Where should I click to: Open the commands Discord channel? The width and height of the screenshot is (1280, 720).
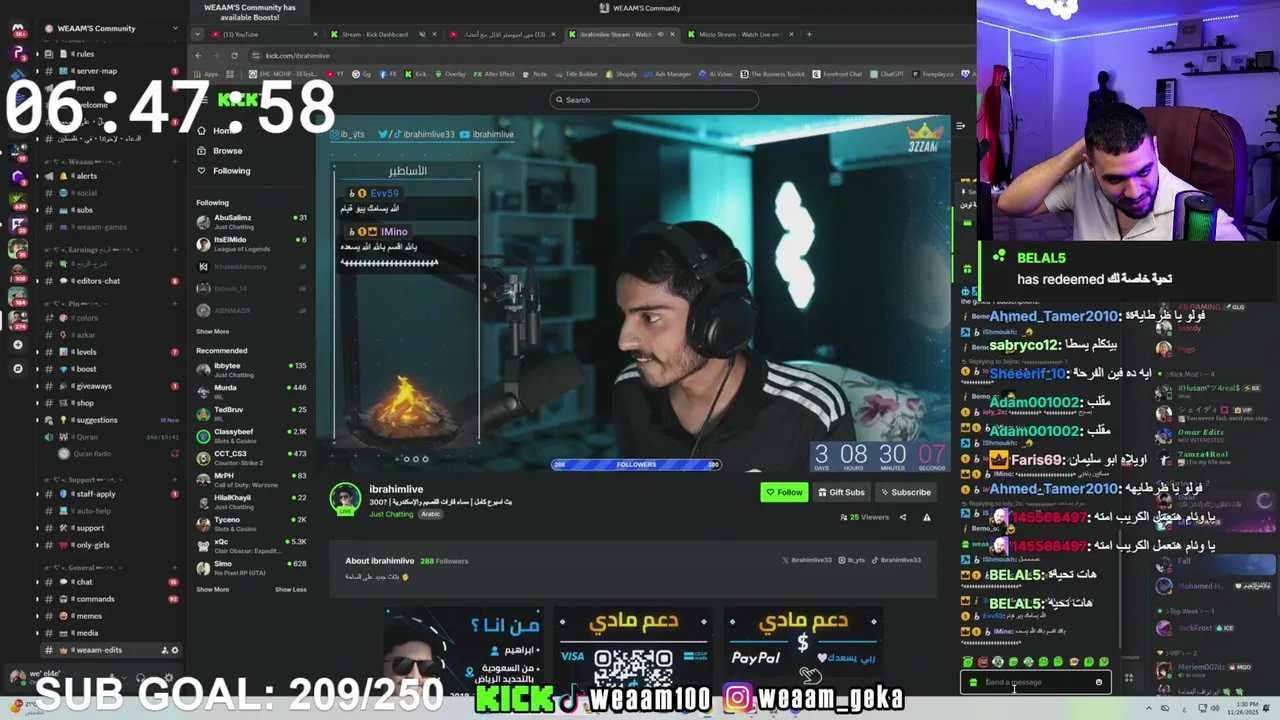[110, 599]
